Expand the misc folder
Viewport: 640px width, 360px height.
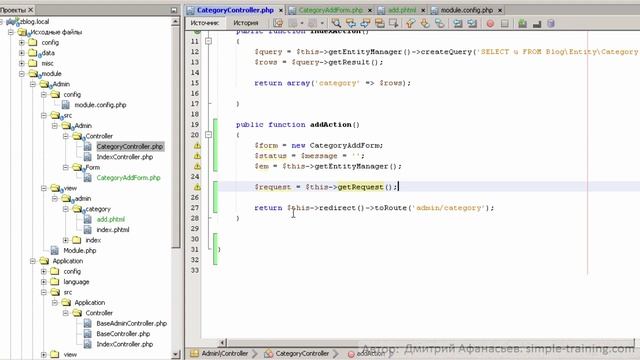coord(22,63)
